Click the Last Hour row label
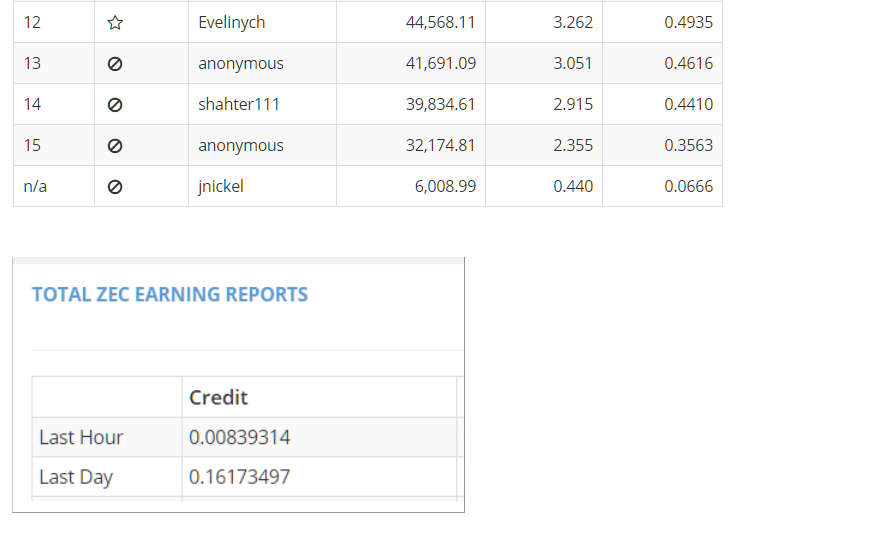The width and height of the screenshot is (891, 542). (x=81, y=437)
